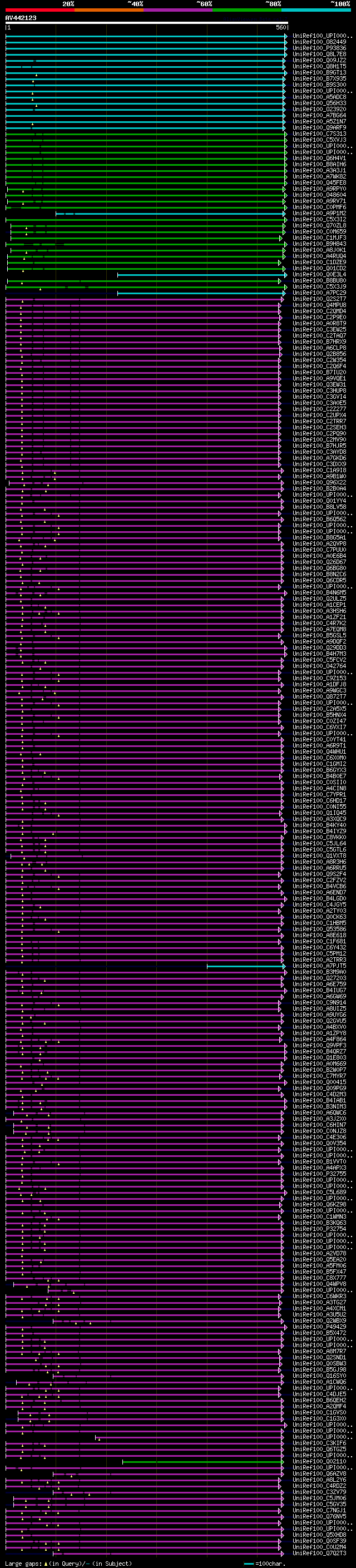Image resolution: width=356 pixels, height=1568 pixels.
Task: Select hit label UniRef100_B9H843
Action: [319, 244]
